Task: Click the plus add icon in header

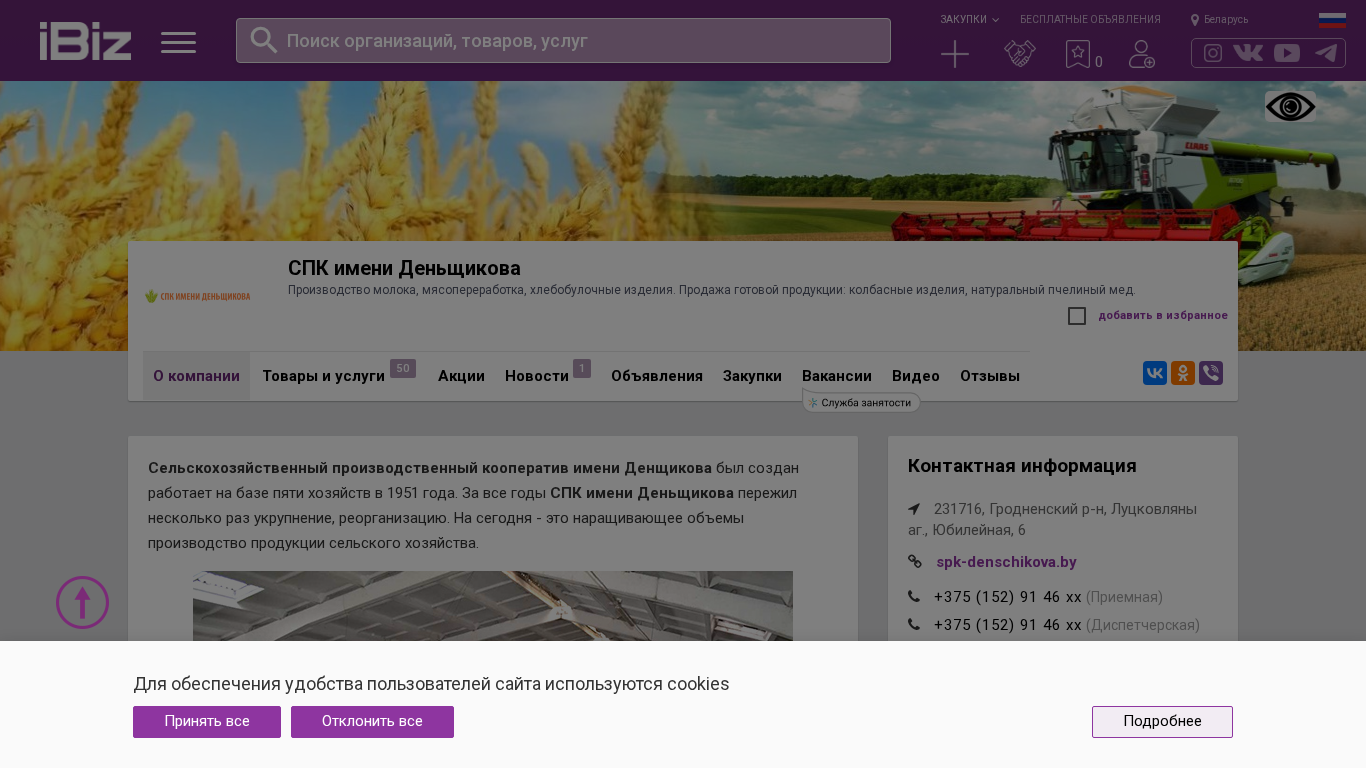Action: (955, 54)
